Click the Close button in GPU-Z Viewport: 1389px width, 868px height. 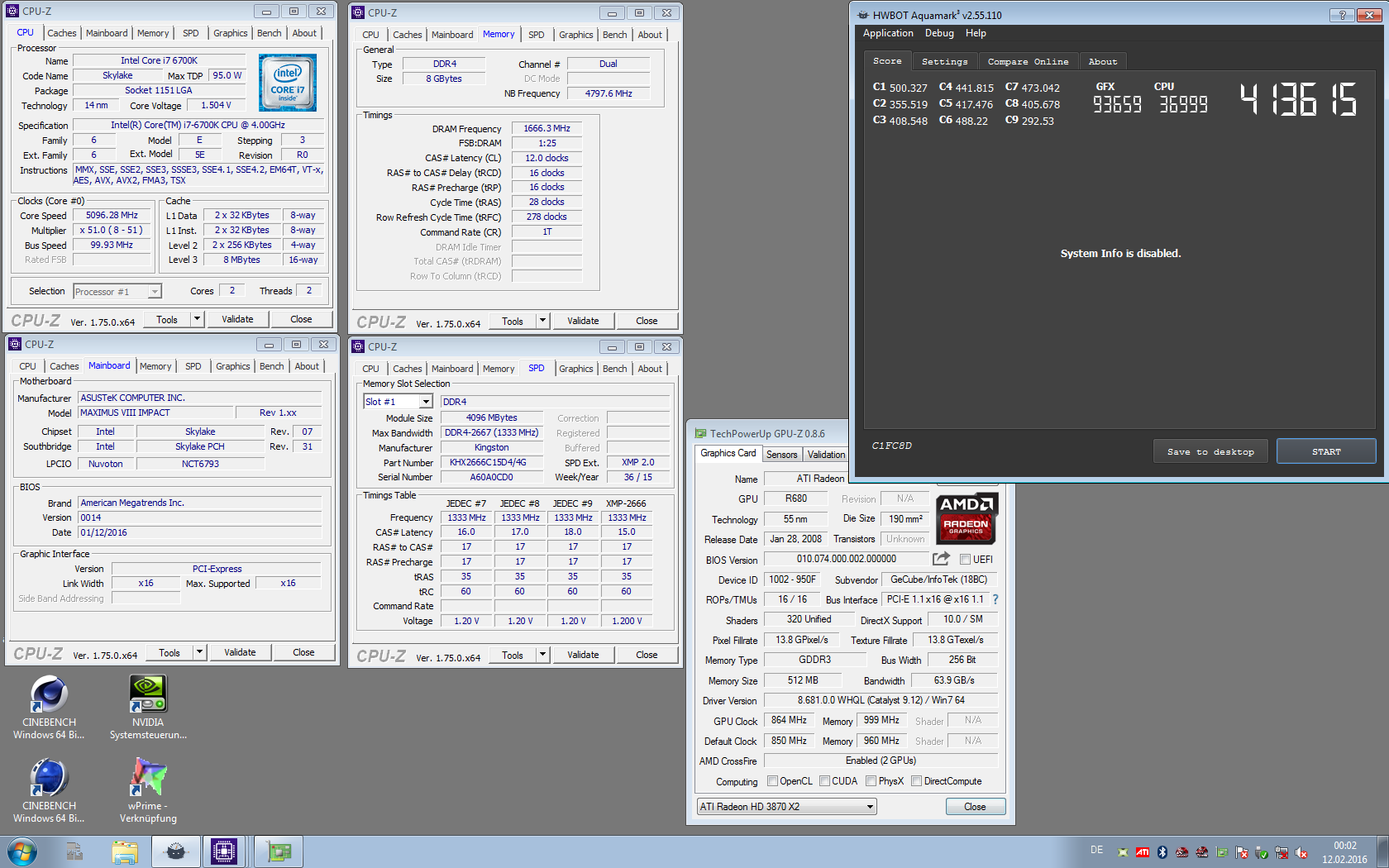(975, 807)
